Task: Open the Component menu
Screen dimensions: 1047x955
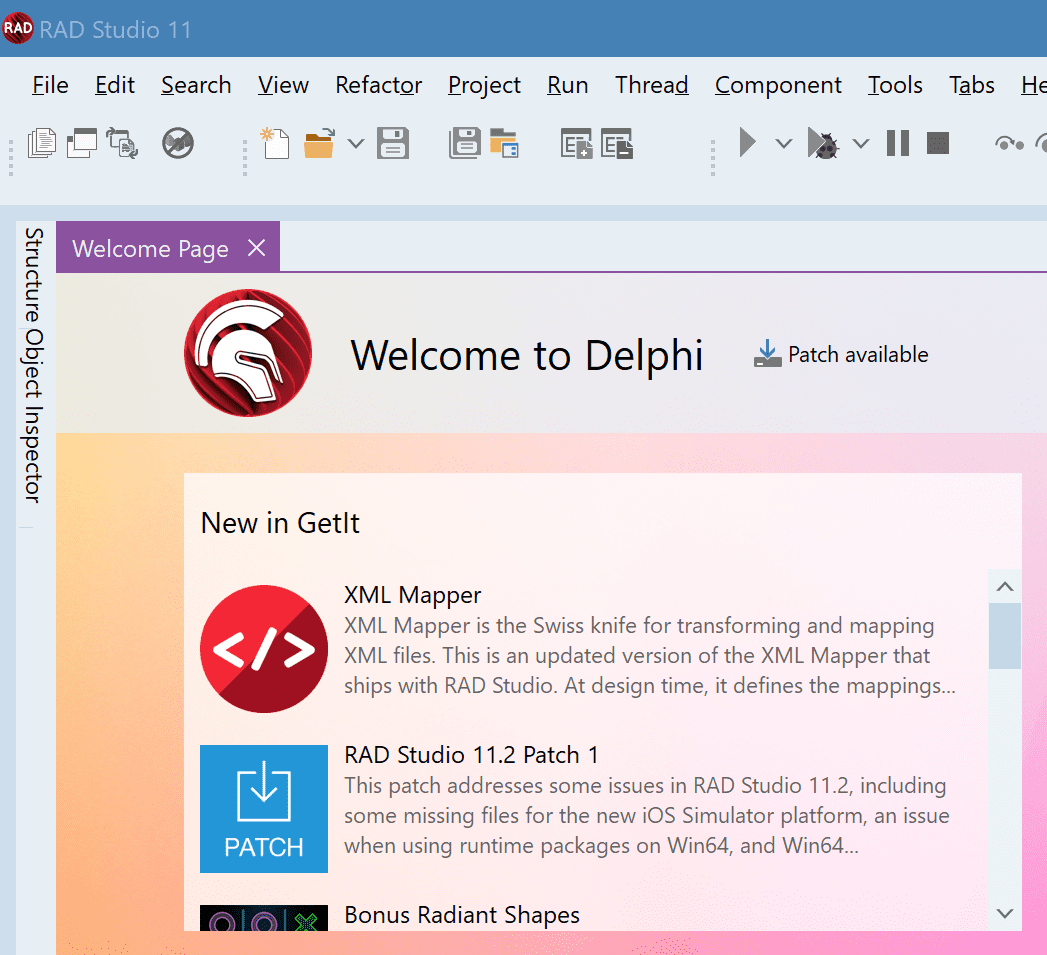Action: coord(778,85)
